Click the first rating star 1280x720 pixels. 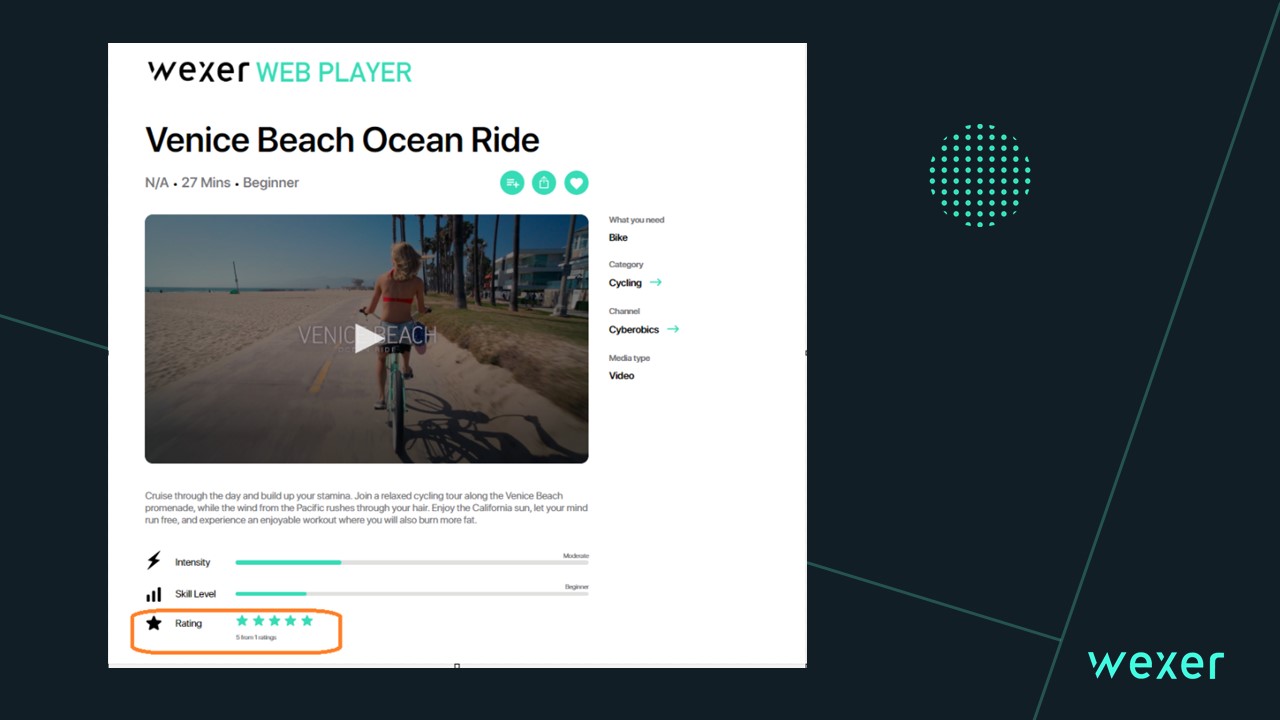pos(242,621)
